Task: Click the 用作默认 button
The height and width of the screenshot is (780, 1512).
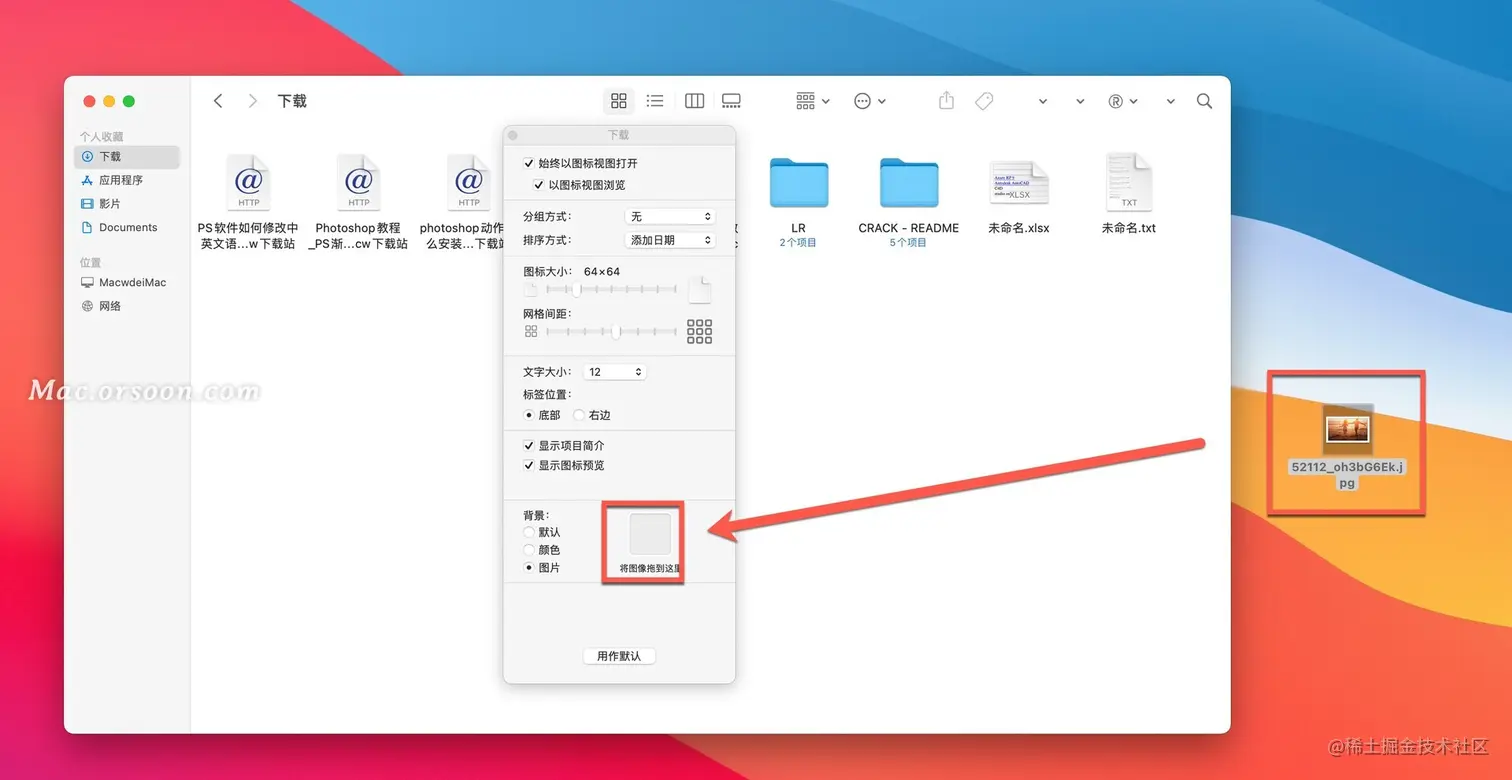Action: coord(619,656)
